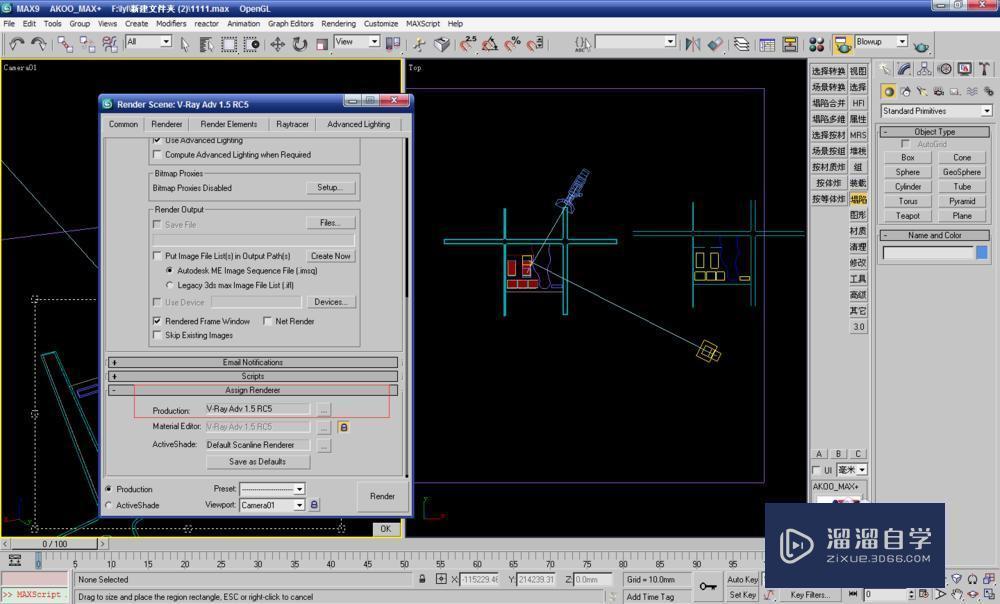Open the Hierarchy panel icon
This screenshot has height=604, width=1000.
tap(924, 69)
